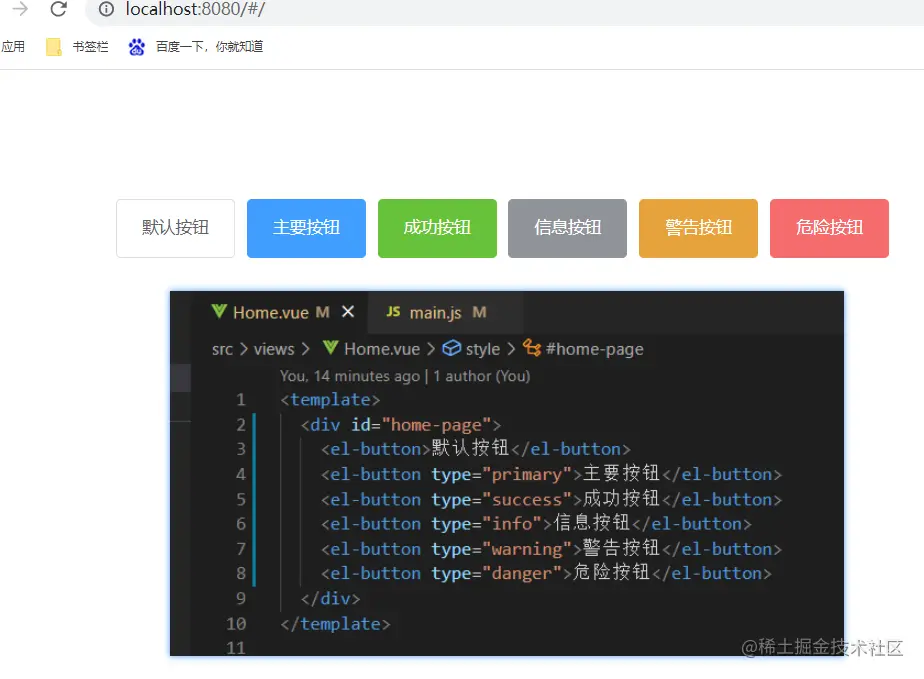Click the green 成功按钮 button

[437, 228]
